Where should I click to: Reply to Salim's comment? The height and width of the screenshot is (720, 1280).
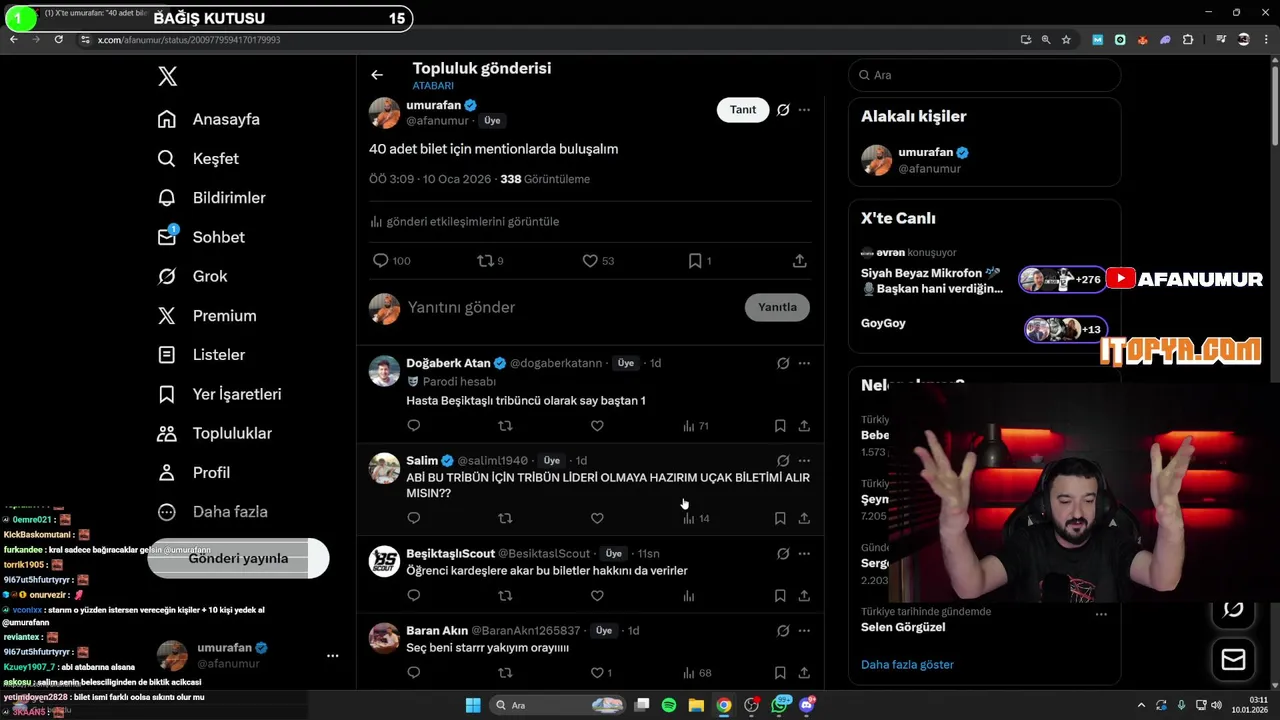414,518
